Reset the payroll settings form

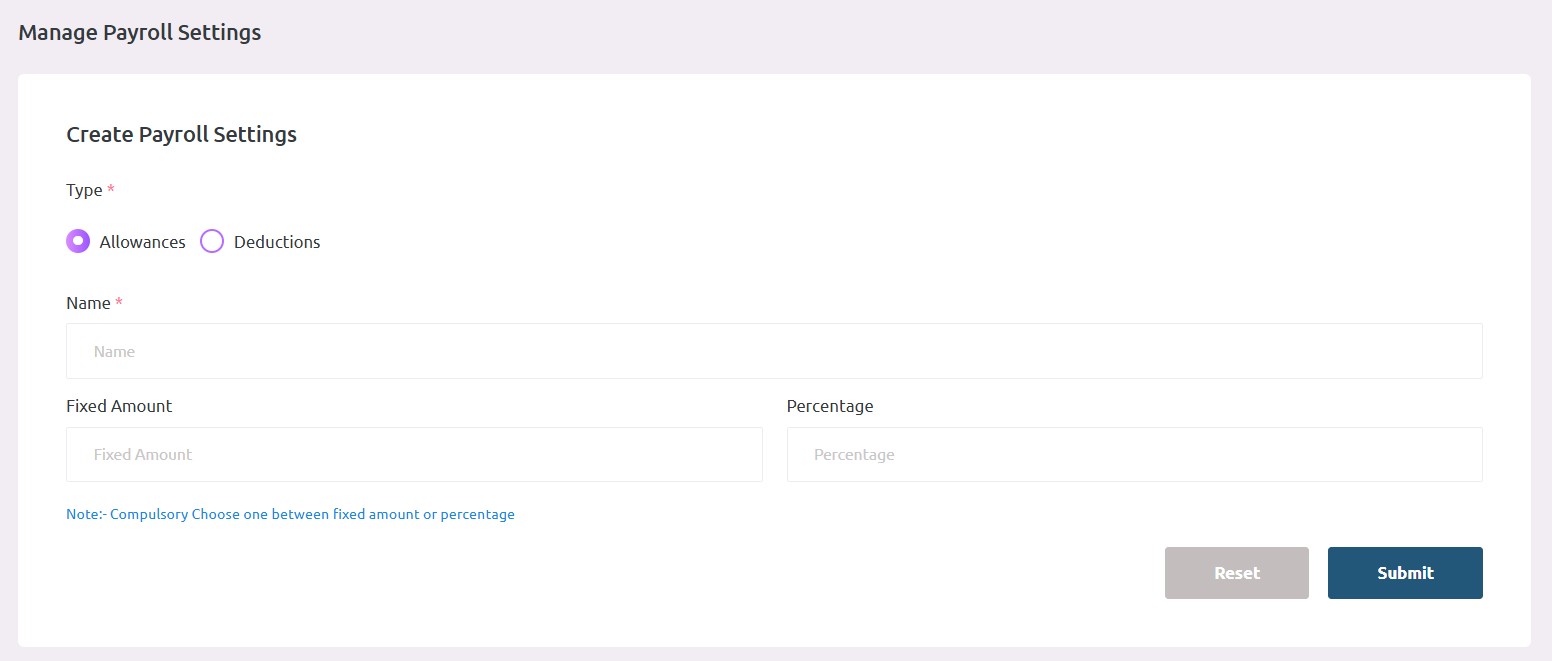coord(1236,573)
